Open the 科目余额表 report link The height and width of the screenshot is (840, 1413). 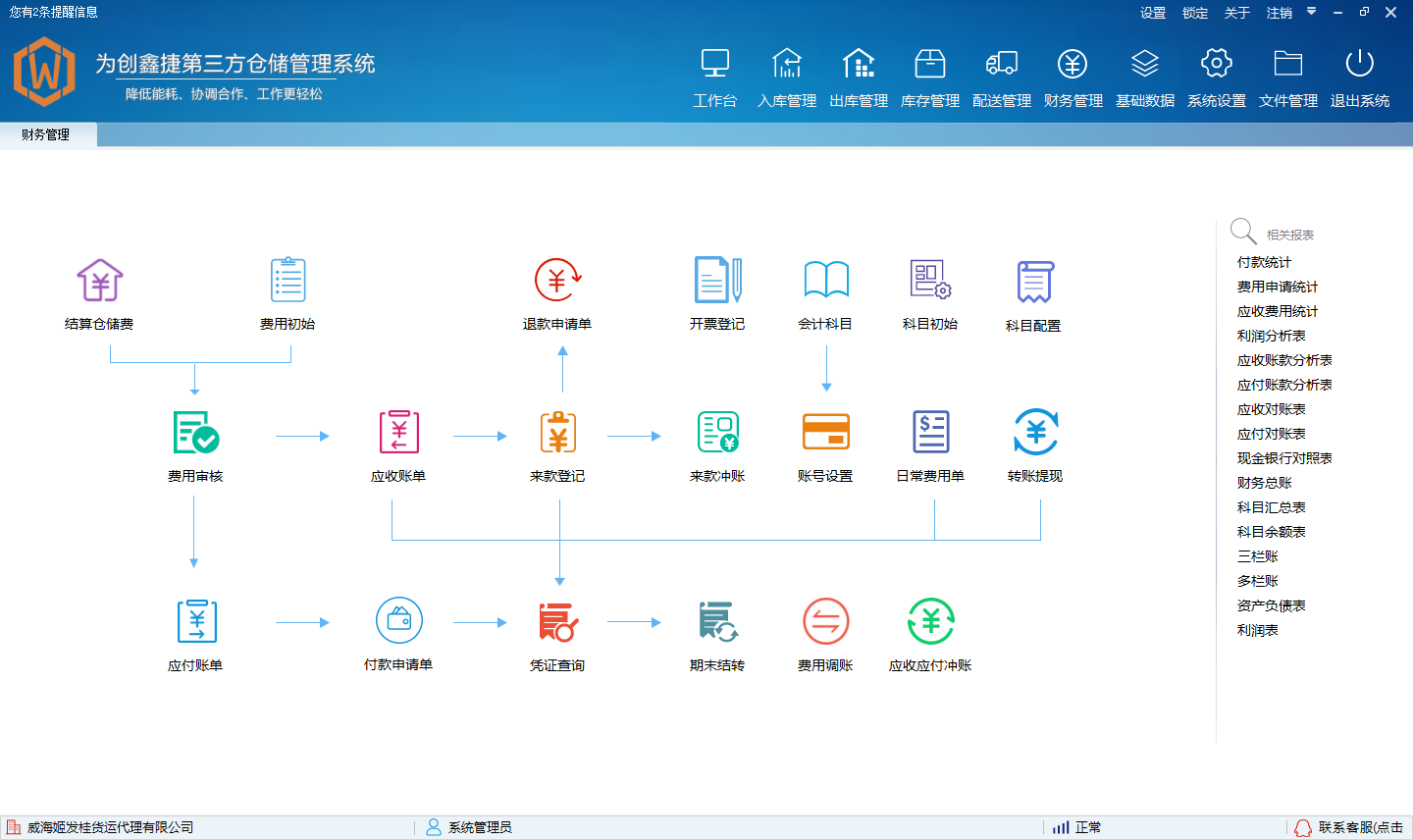(1271, 532)
